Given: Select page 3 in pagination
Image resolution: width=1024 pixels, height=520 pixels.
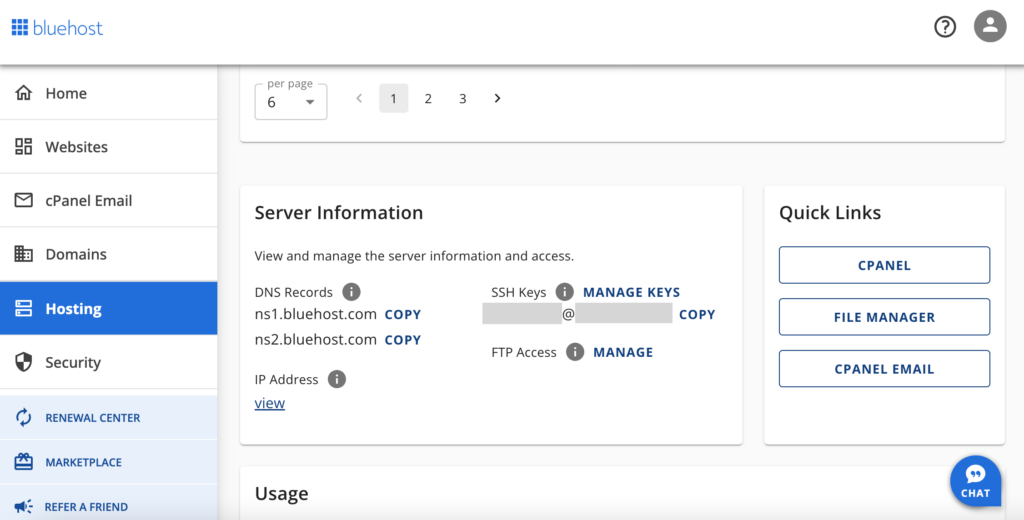Looking at the screenshot, I should tap(462, 98).
